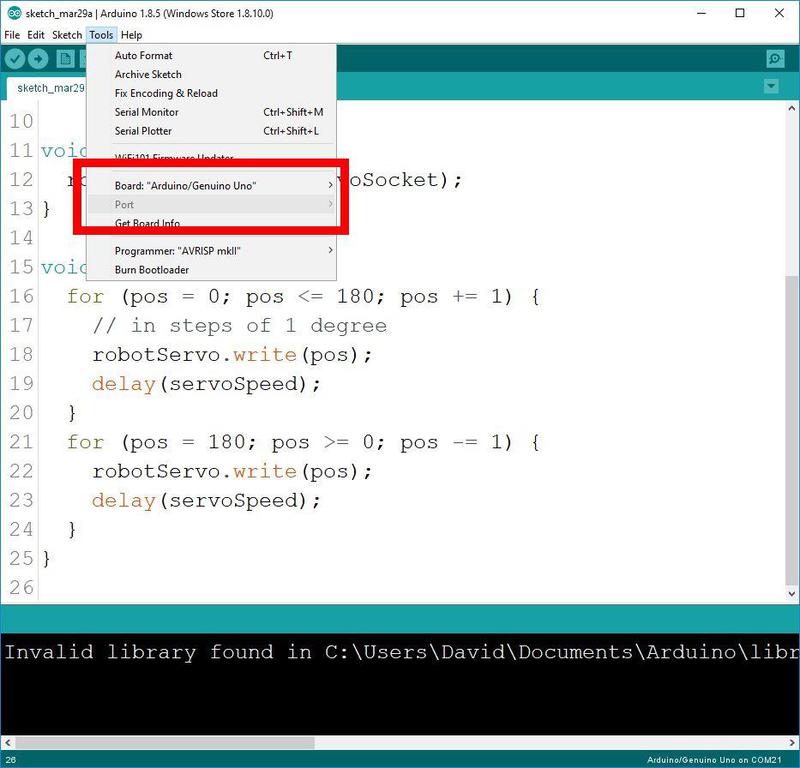Viewport: 800px width, 768px height.
Task: Switch to the sketch_mar29a tab
Action: coord(47,88)
